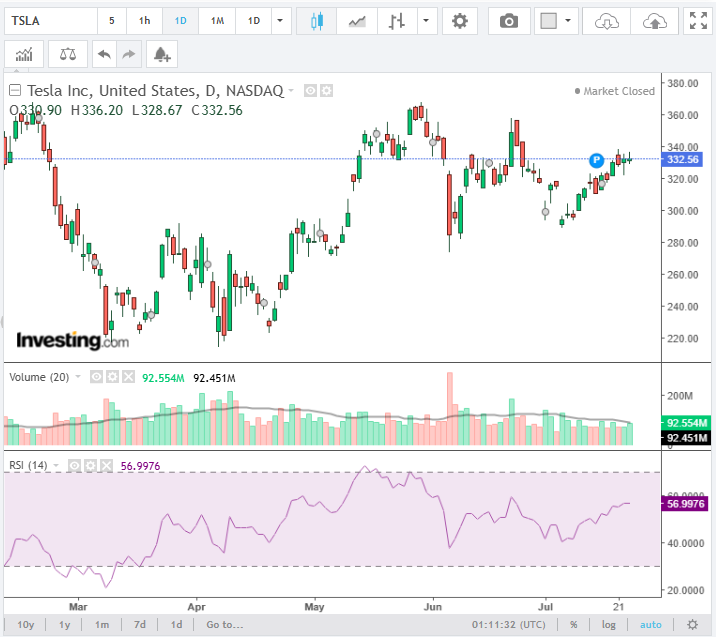Select second 1D interval button
This screenshot has width=716, height=637.
point(253,21)
